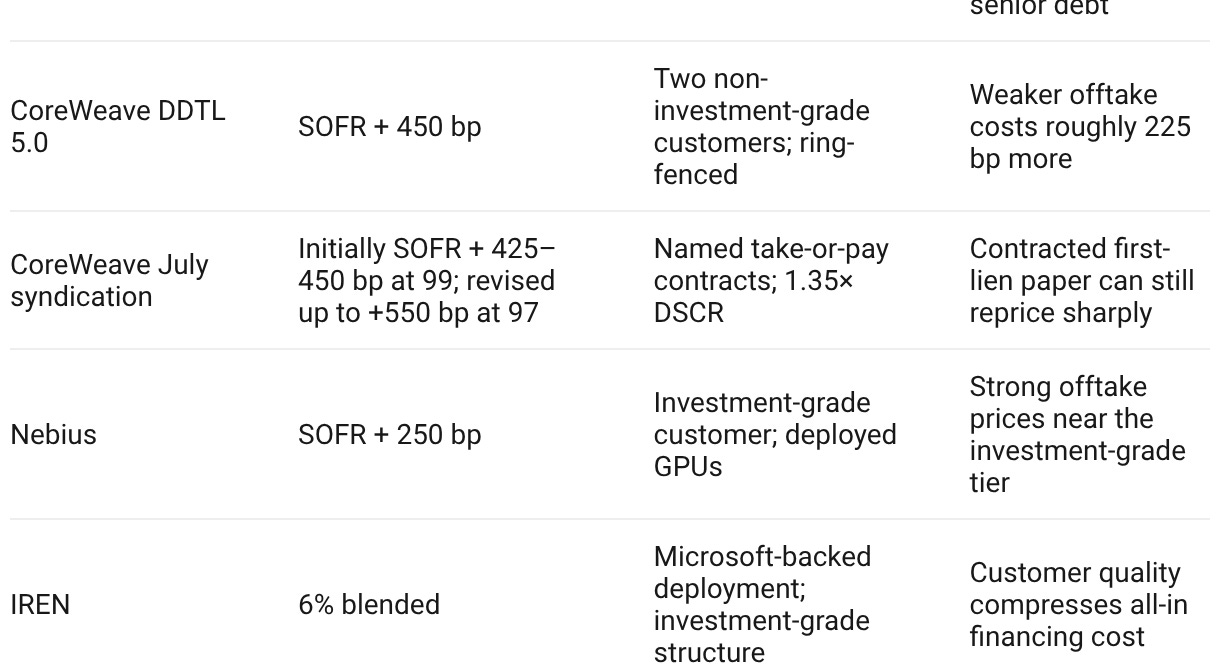Click 'investment-grade structure' text in the IREN row
Image resolution: width=1220 pixels, height=670 pixels.
(762, 636)
